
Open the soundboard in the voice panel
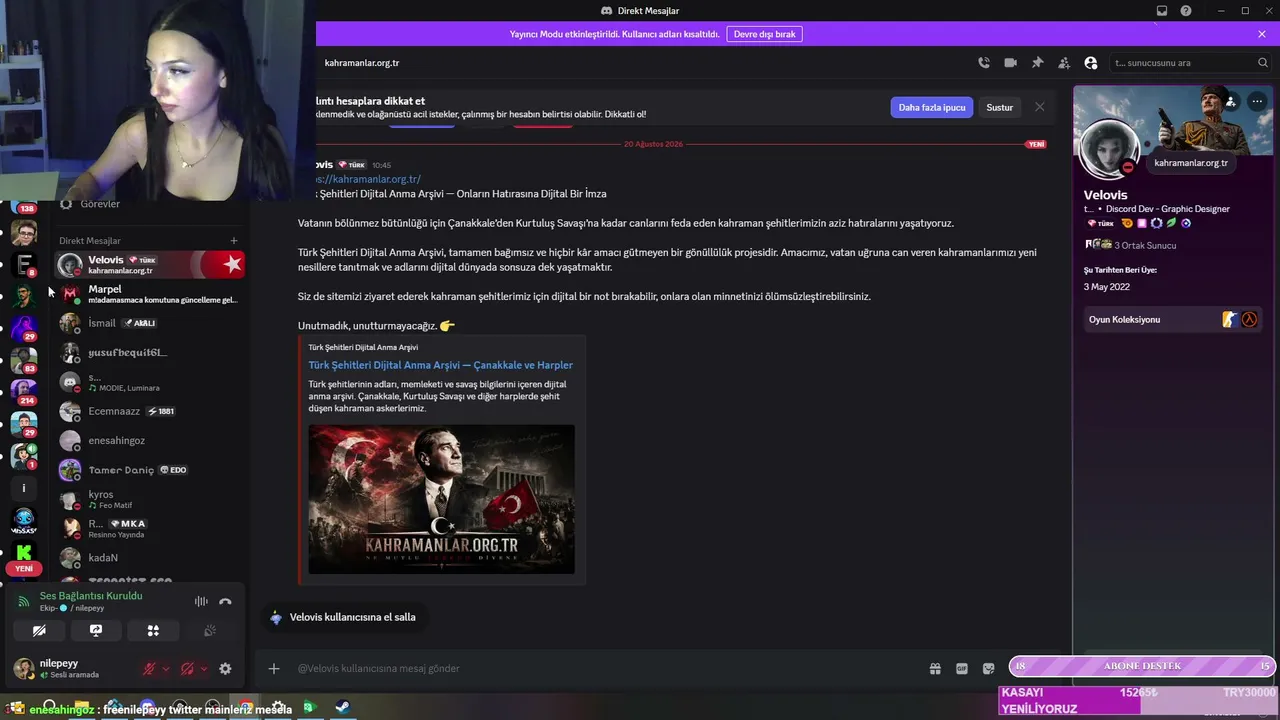(210, 631)
